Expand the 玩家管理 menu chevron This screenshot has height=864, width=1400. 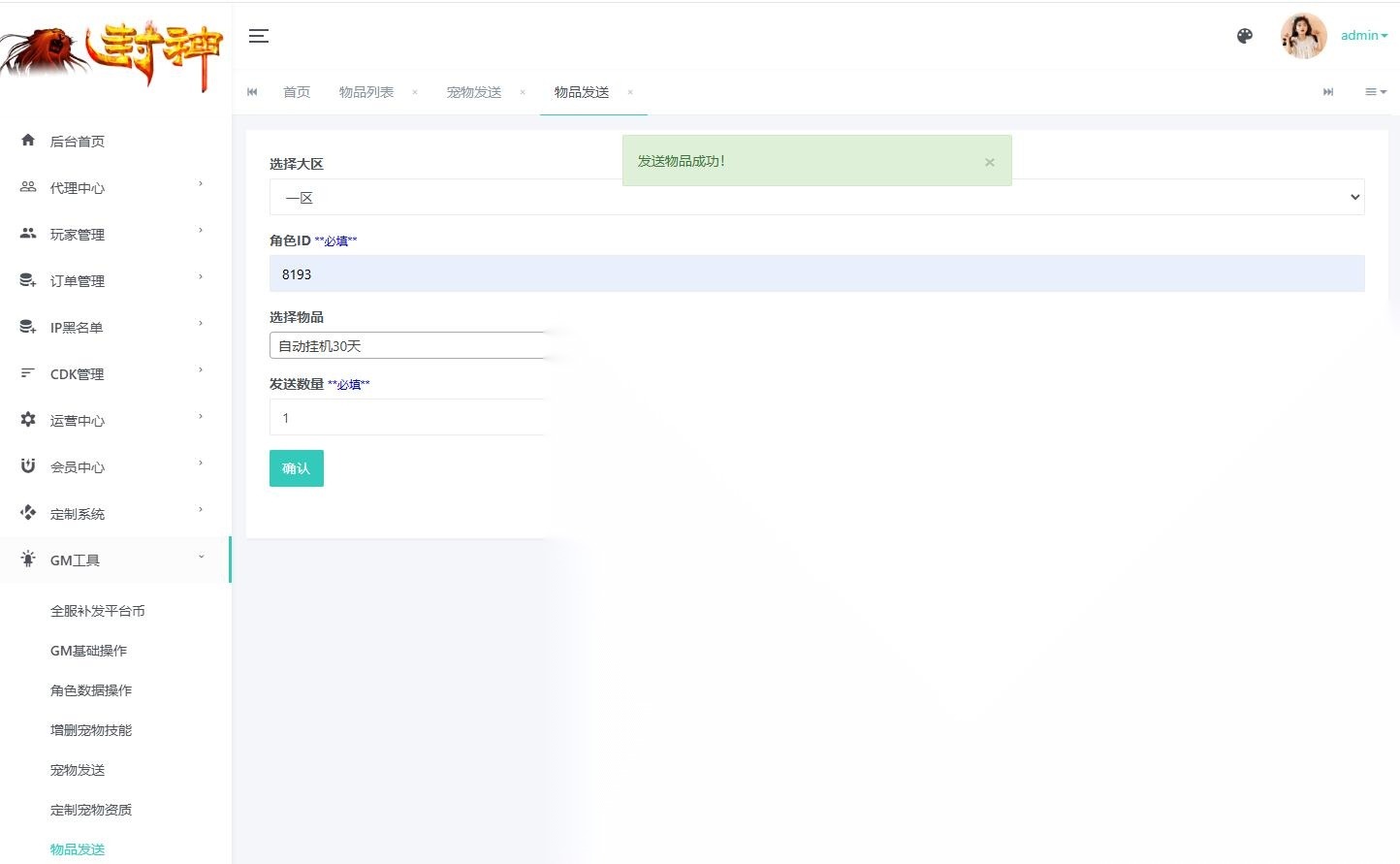(201, 230)
